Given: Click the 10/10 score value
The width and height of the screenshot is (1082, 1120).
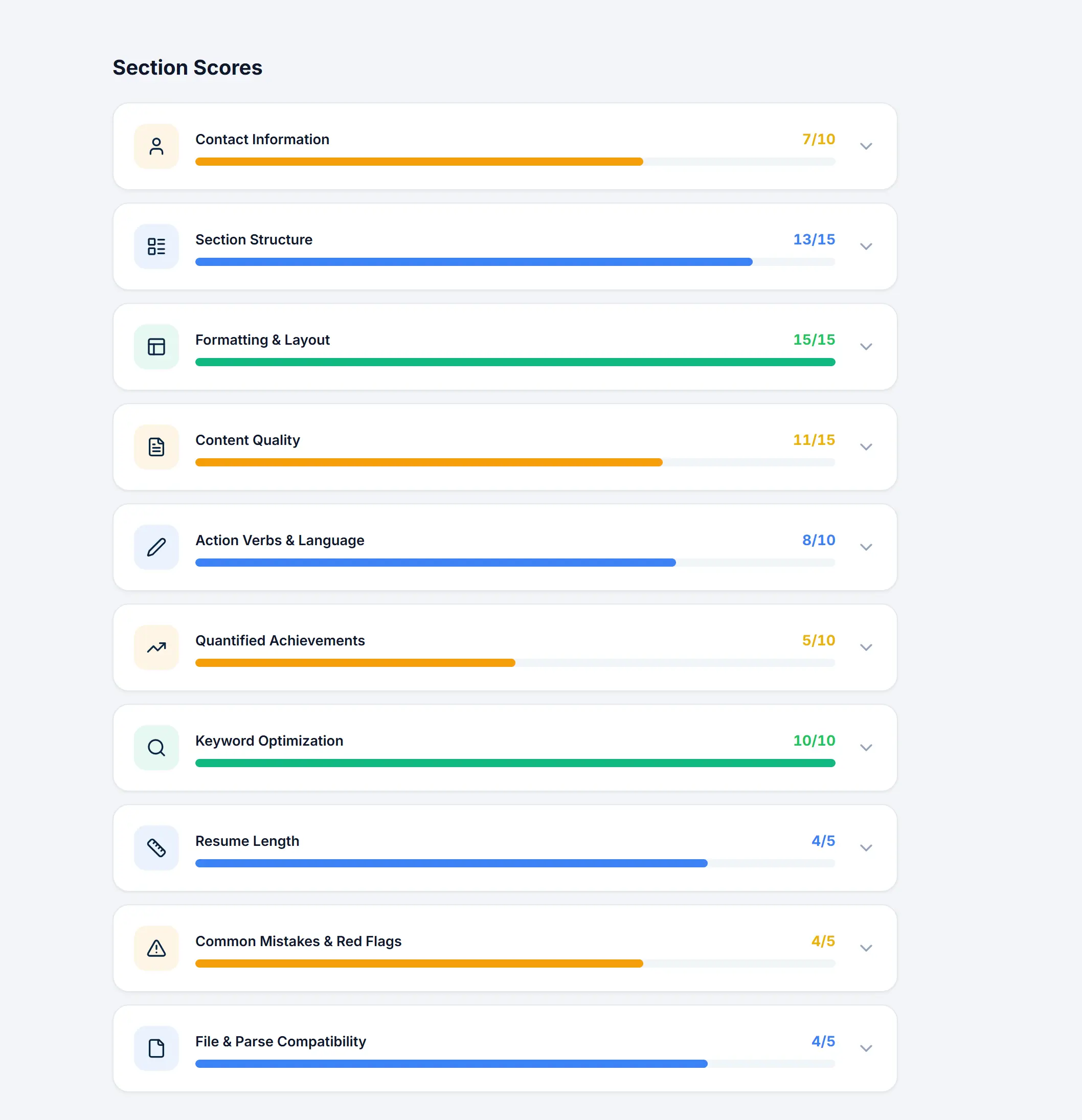Looking at the screenshot, I should tap(814, 741).
